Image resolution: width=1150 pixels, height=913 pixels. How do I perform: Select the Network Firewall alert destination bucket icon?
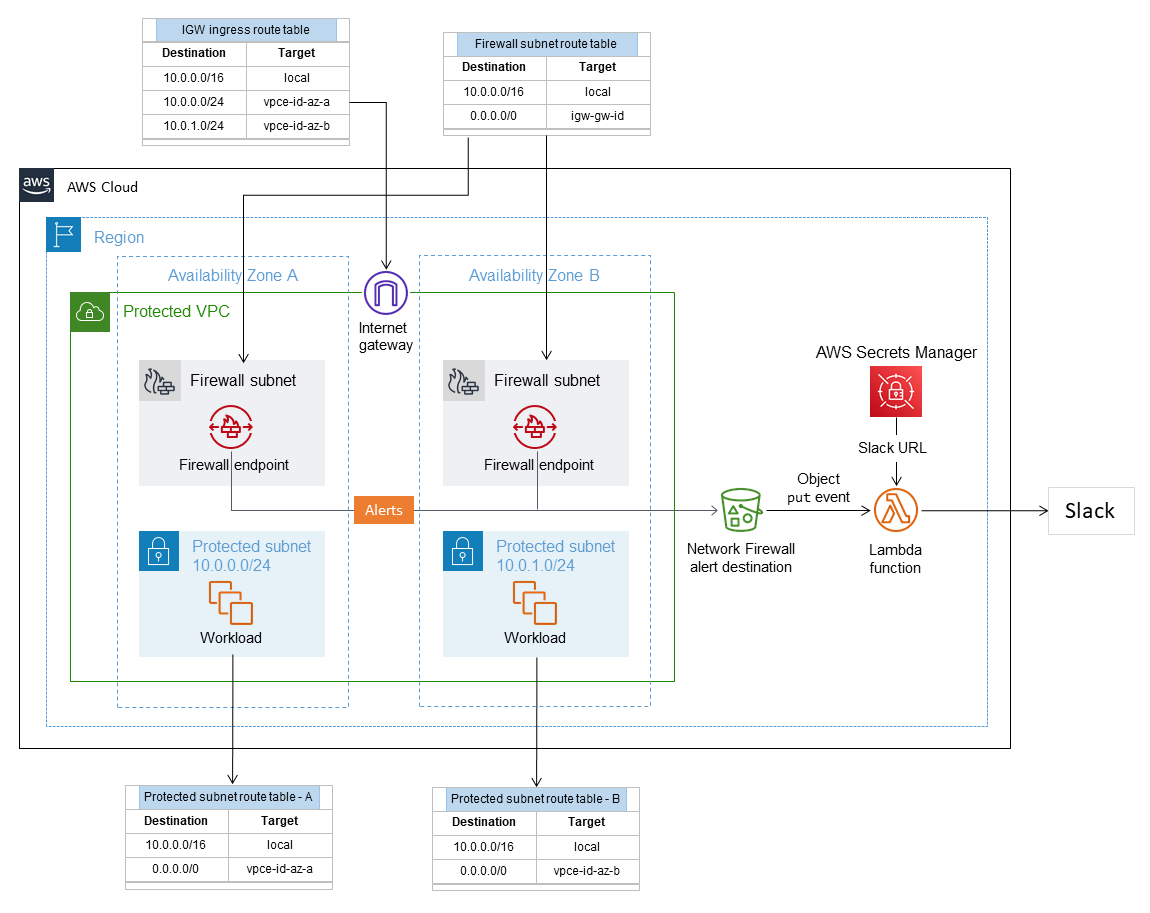tap(741, 509)
